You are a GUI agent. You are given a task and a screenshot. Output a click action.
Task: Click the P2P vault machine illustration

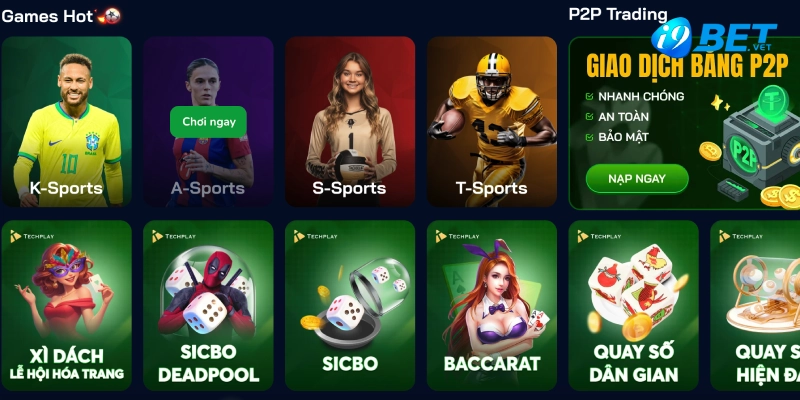tap(760, 140)
